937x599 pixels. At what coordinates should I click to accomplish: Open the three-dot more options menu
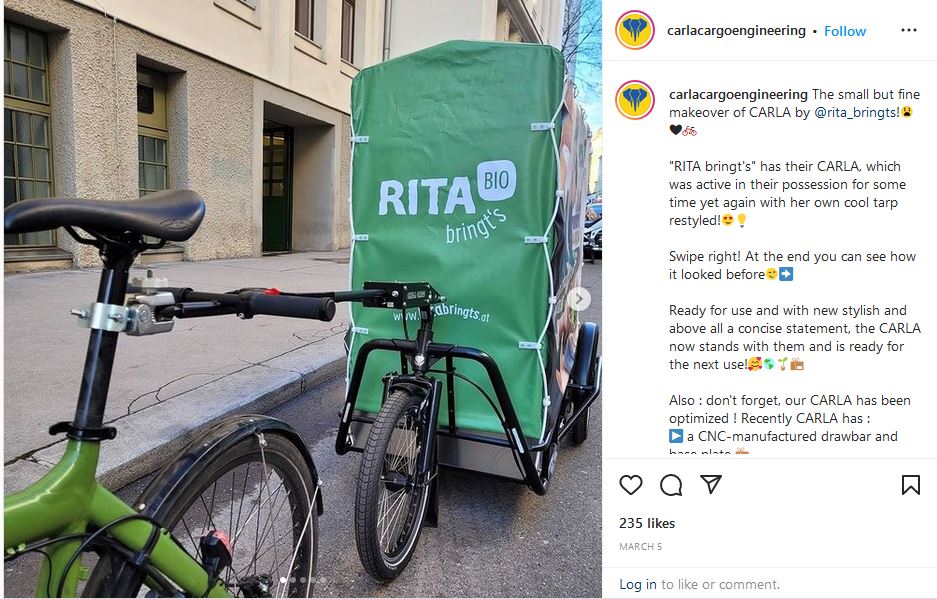click(x=908, y=30)
